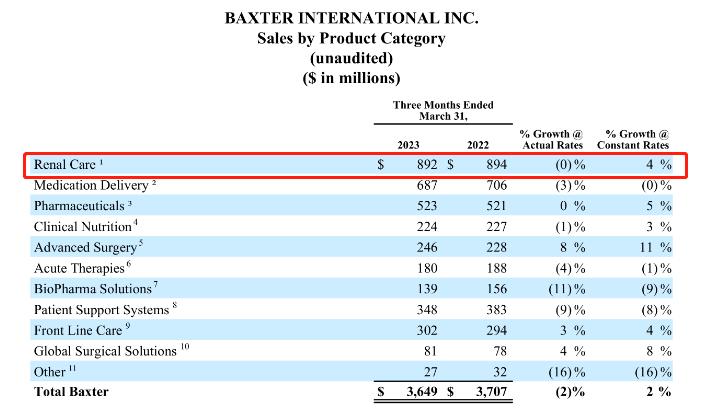Screen dimensions: 716x416
Task: Click Global Surgical Solutions 2023 value '81'
Action: click(x=430, y=351)
